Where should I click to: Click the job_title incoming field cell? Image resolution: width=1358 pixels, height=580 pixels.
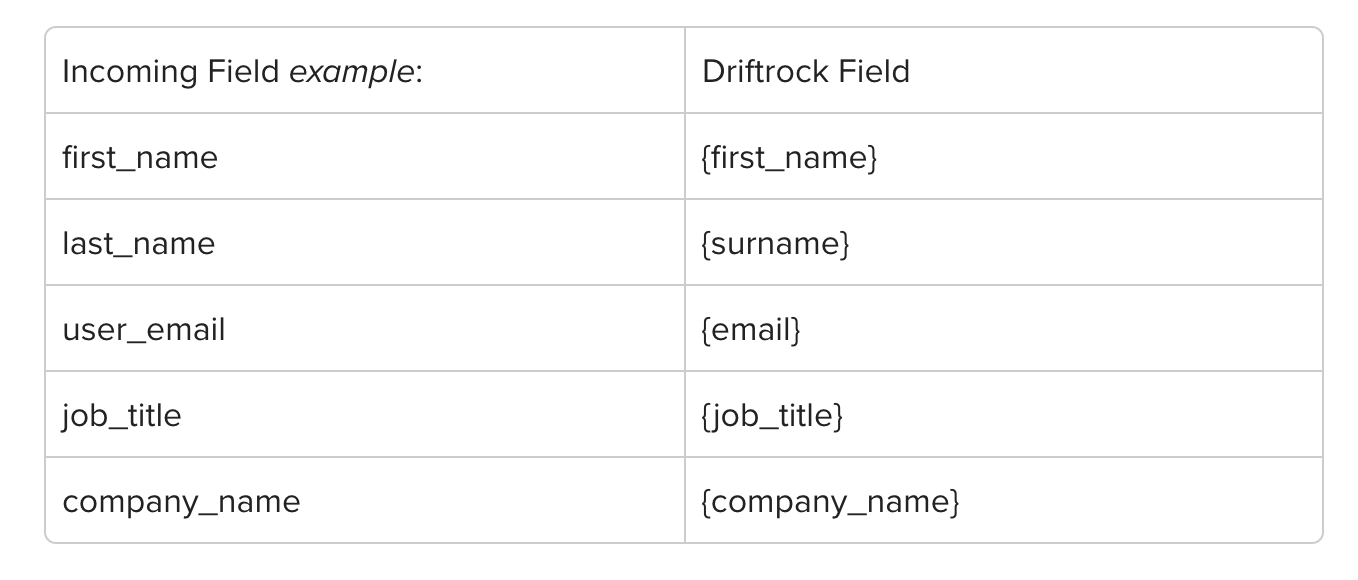pyautogui.click(x=365, y=414)
